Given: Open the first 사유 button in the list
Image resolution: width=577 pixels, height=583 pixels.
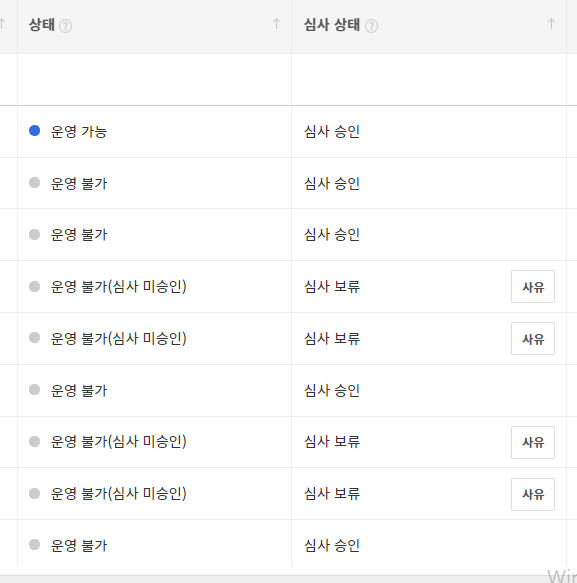Looking at the screenshot, I should click(x=533, y=287).
